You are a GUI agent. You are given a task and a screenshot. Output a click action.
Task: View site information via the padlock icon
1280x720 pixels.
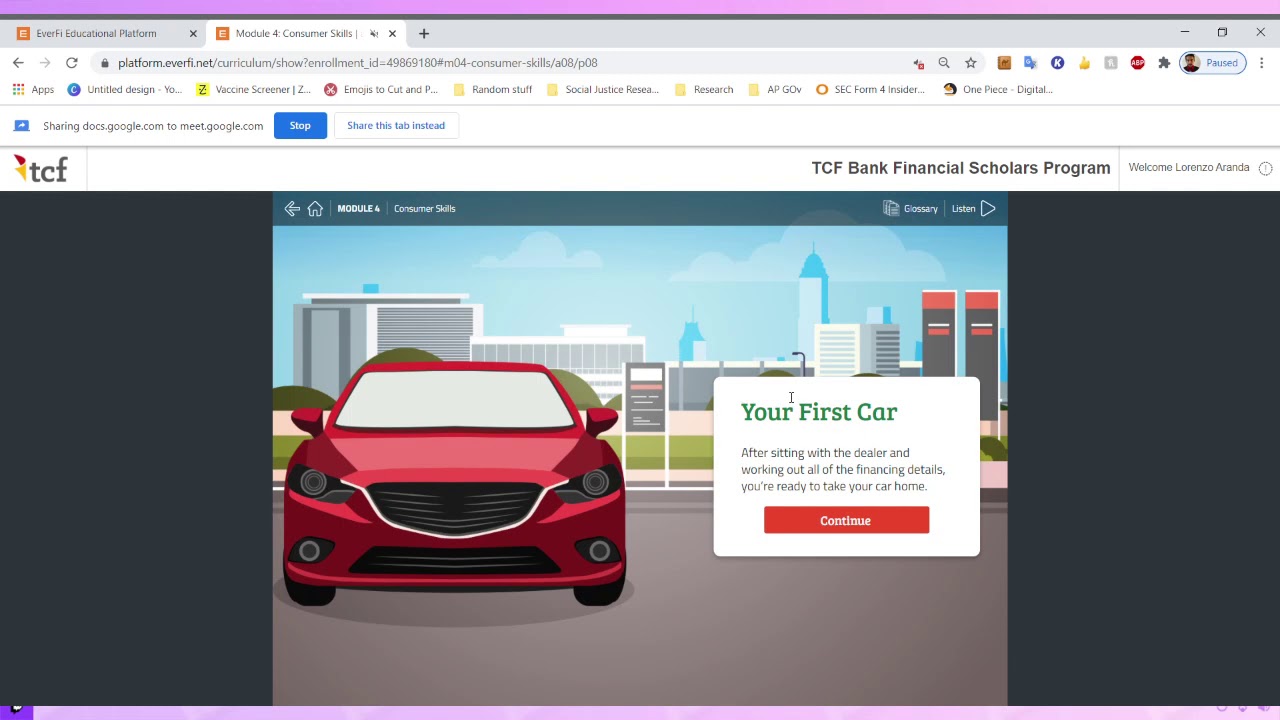tap(104, 63)
